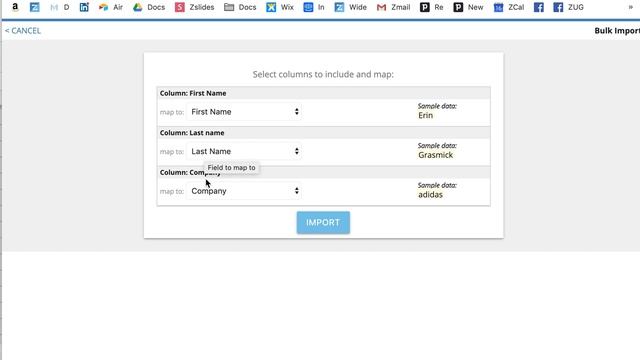Click the IMPORT button

click(323, 222)
